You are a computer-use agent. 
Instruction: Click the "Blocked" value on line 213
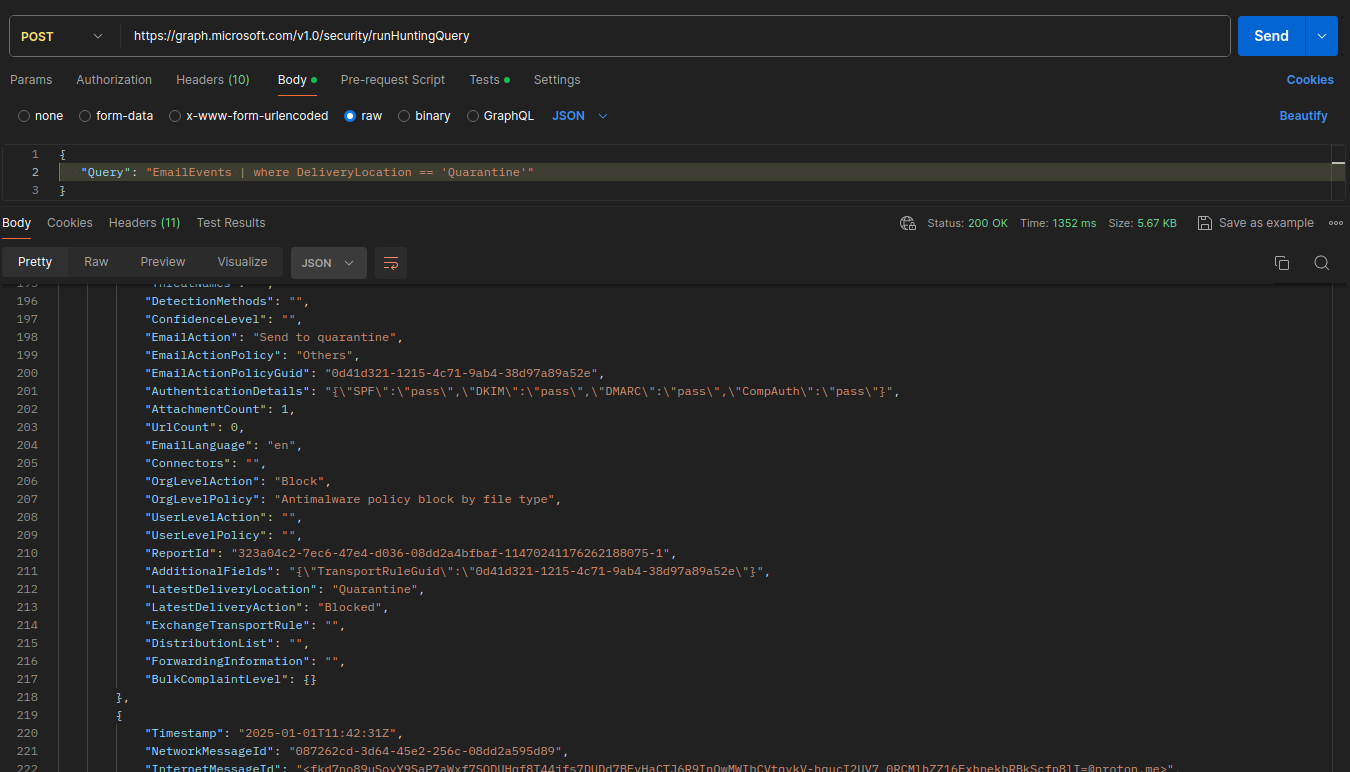point(350,607)
